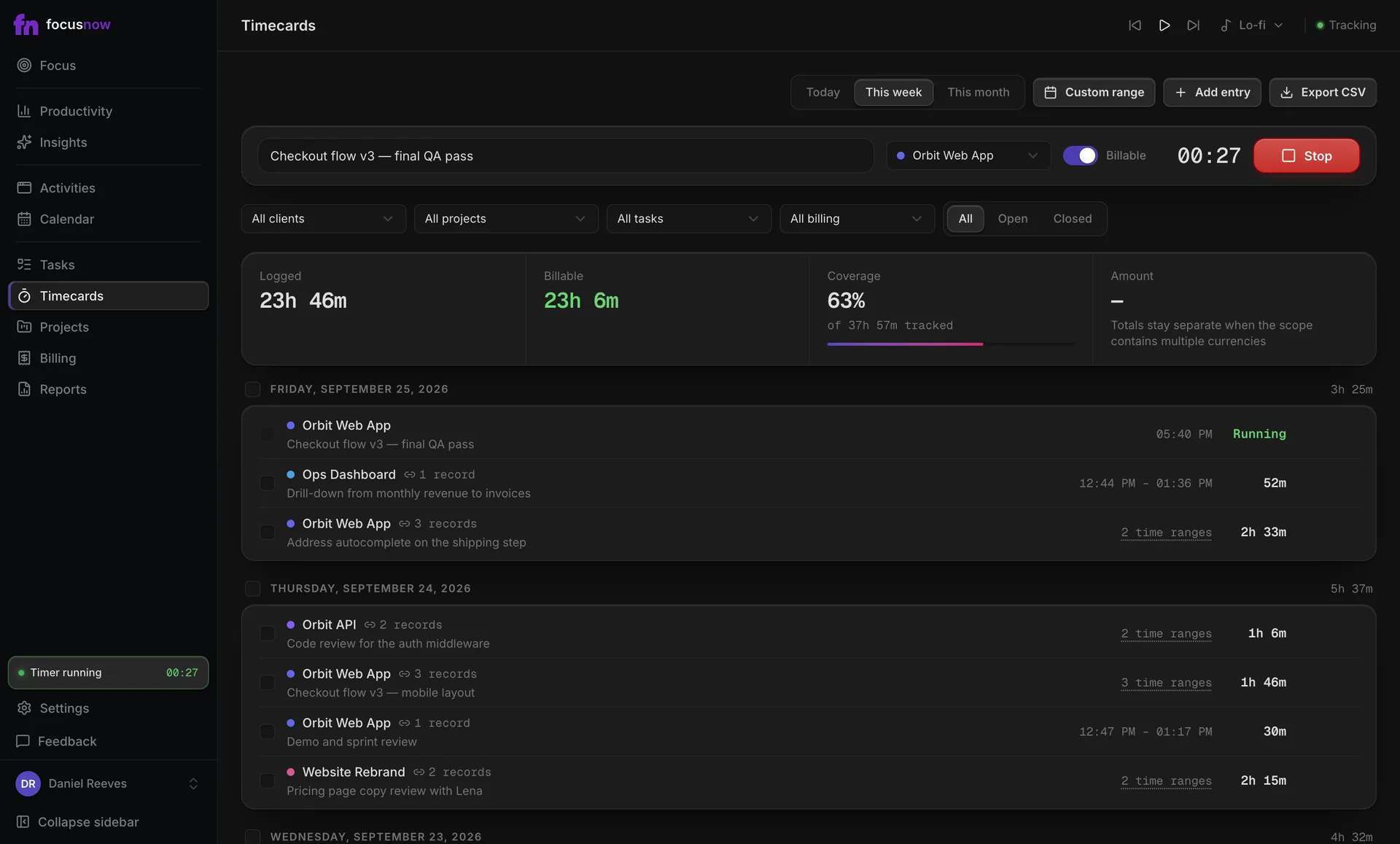Go to the Billing page
Screen dimensions: 1400x844
coord(108,358)
